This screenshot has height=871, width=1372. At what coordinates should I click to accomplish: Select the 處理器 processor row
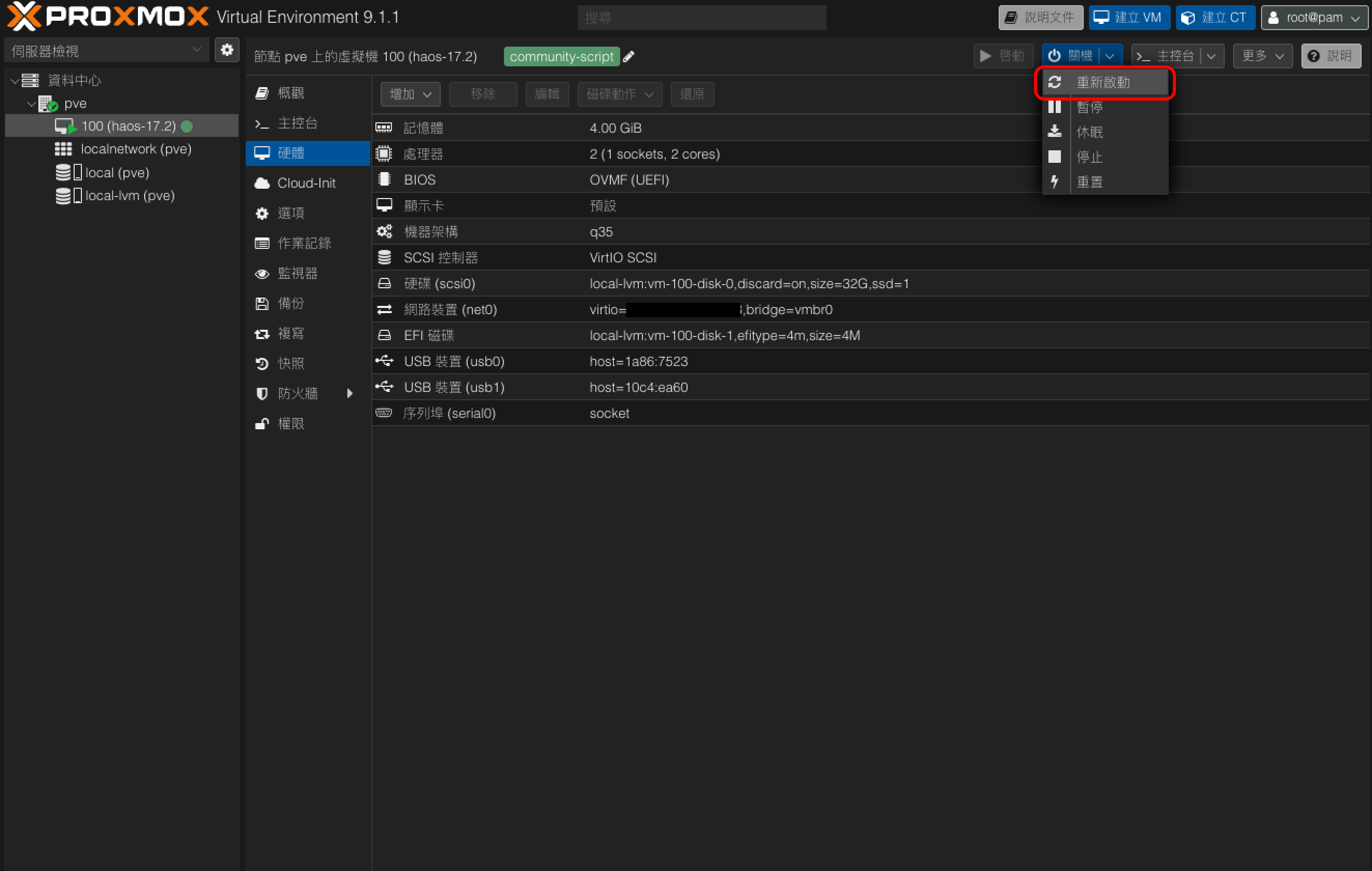pyautogui.click(x=871, y=154)
